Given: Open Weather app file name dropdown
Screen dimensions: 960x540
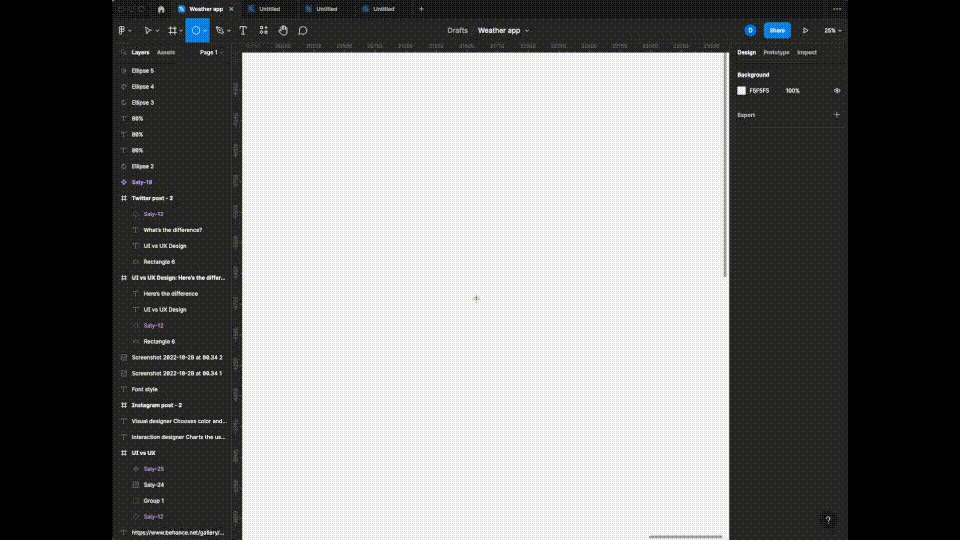Looking at the screenshot, I should (x=527, y=31).
